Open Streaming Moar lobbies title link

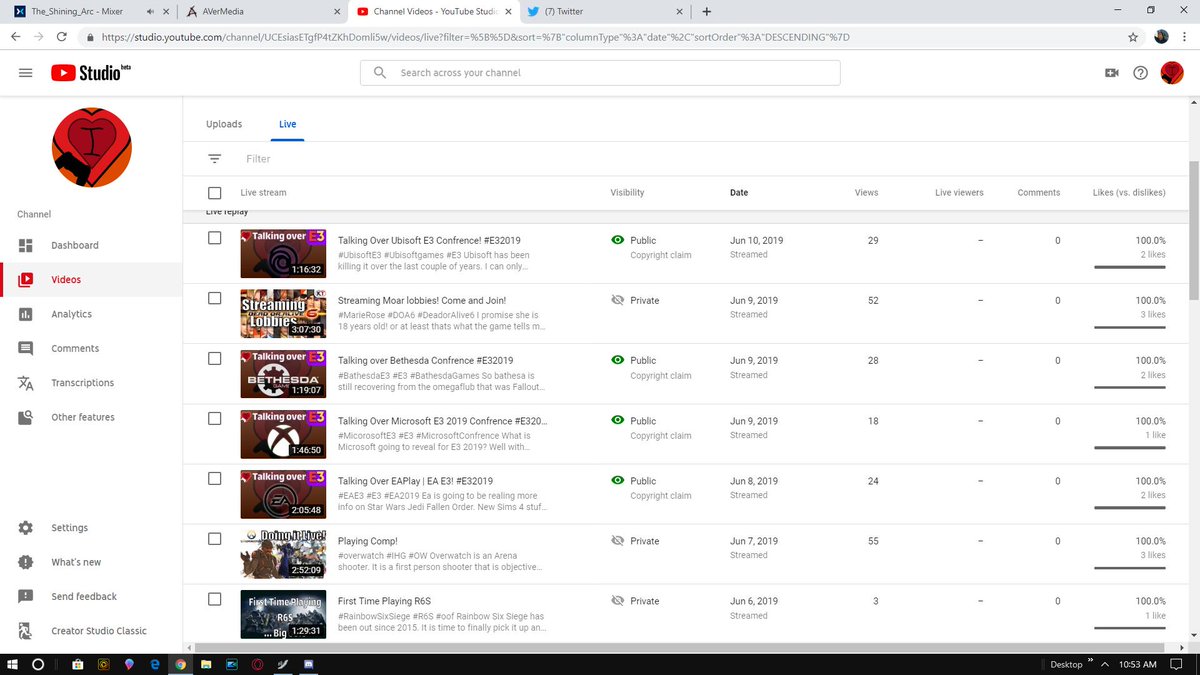[422, 300]
